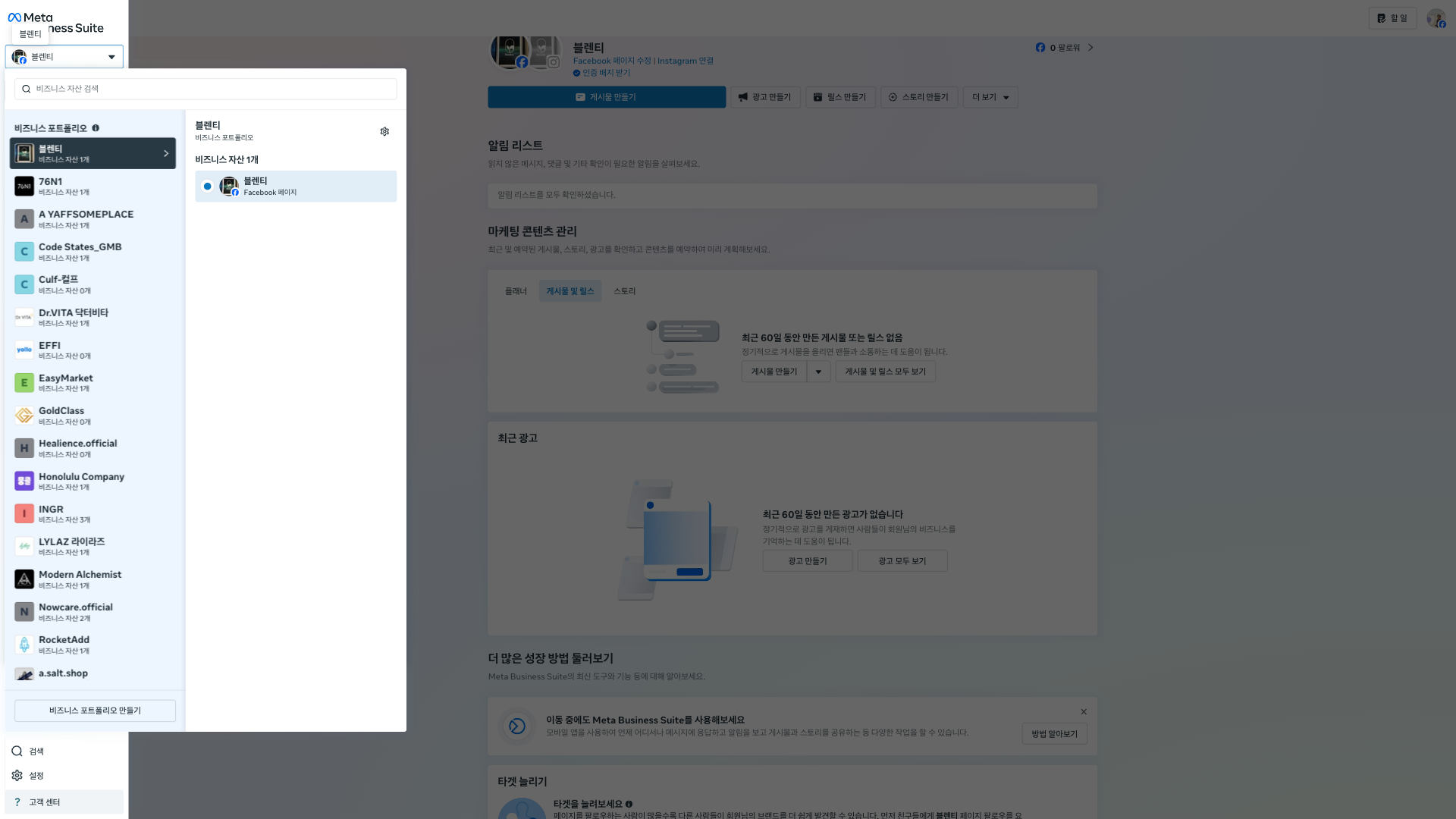Viewport: 1456px width, 819px height.
Task: Click the A YAFFSOMEPLACE letter avatar
Action: [24, 219]
